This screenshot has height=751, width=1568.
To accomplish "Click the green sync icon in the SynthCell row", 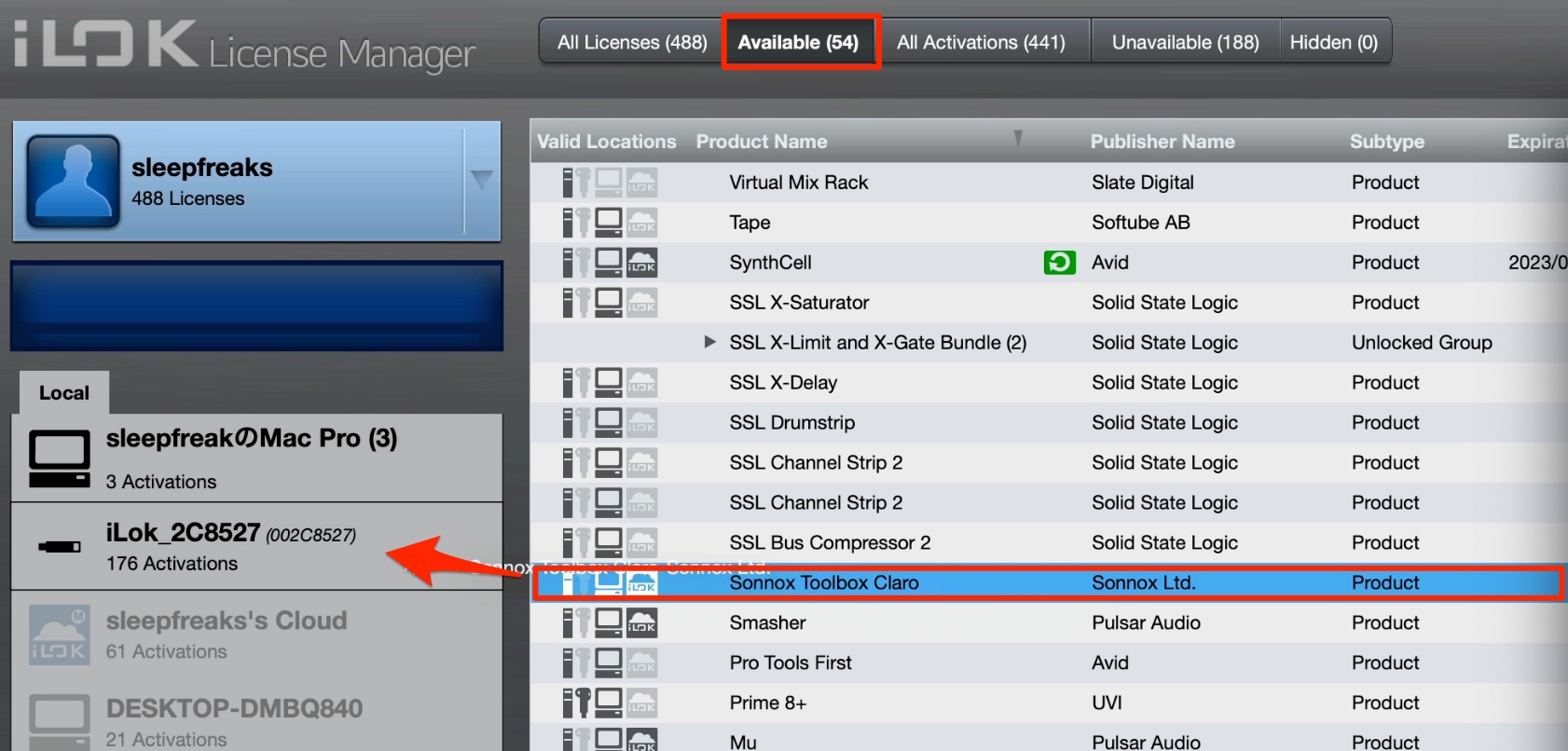I will click(x=1060, y=263).
